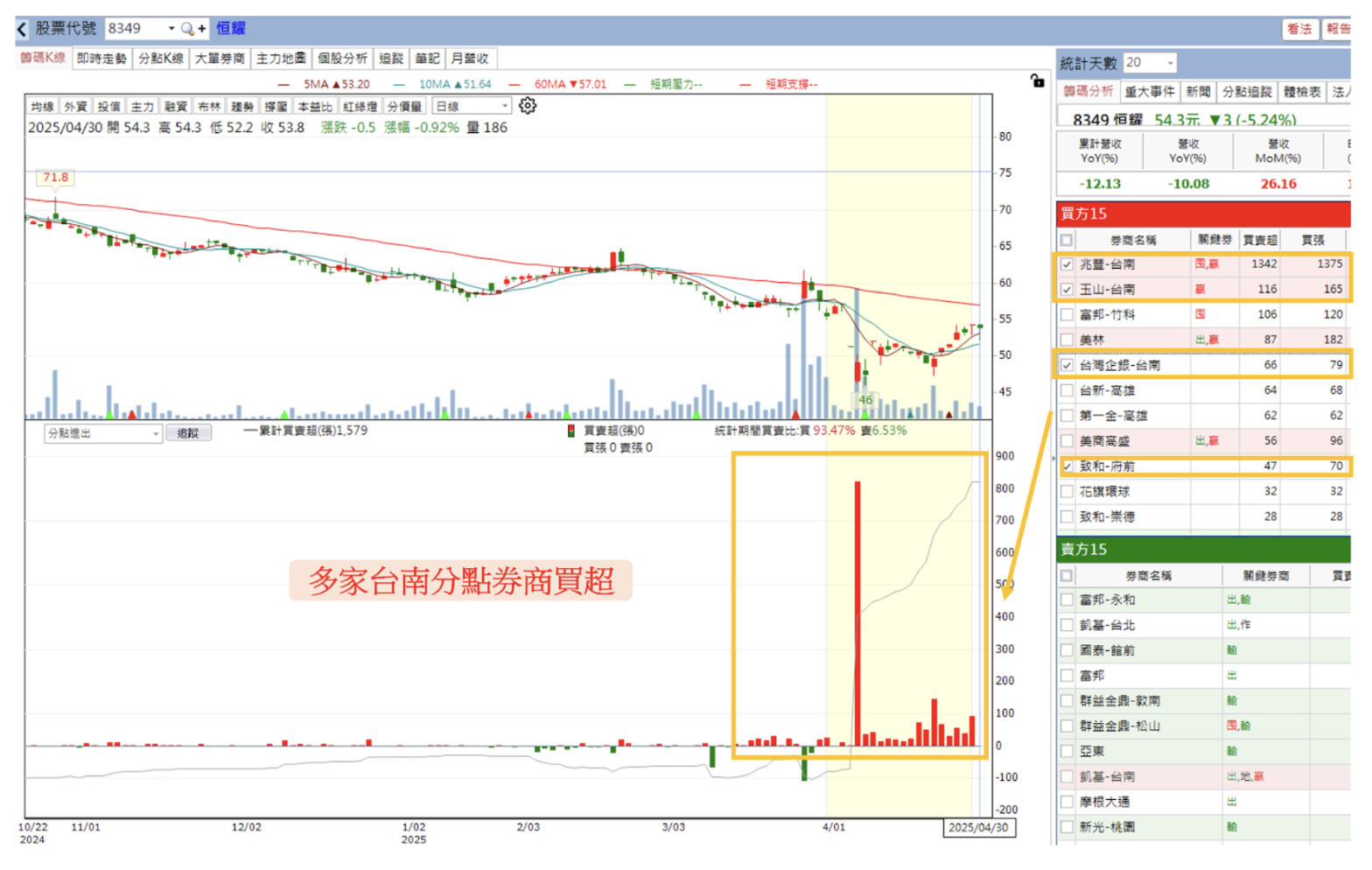Image resolution: width=1372 pixels, height=870 pixels.
Task: Sort by 買賣超 column header
Action: click(x=1260, y=240)
